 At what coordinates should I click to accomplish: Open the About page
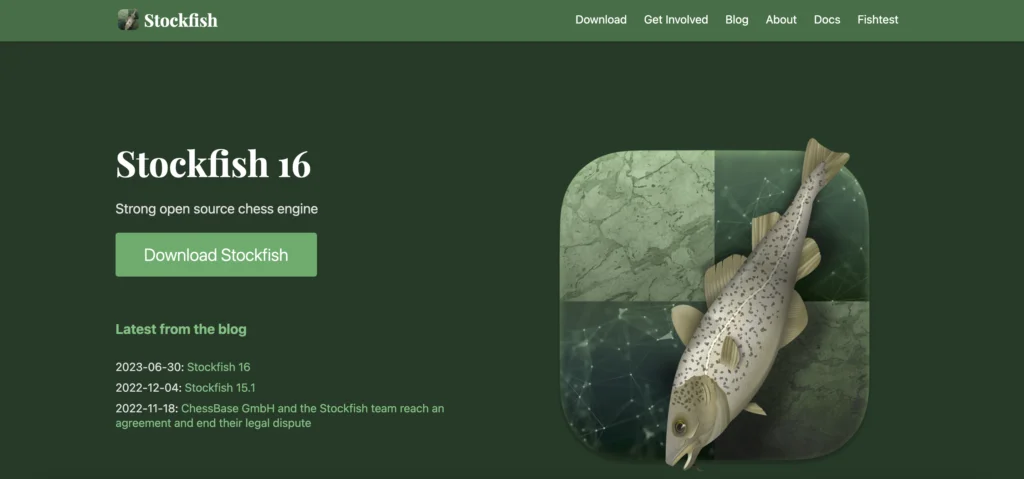coord(781,20)
